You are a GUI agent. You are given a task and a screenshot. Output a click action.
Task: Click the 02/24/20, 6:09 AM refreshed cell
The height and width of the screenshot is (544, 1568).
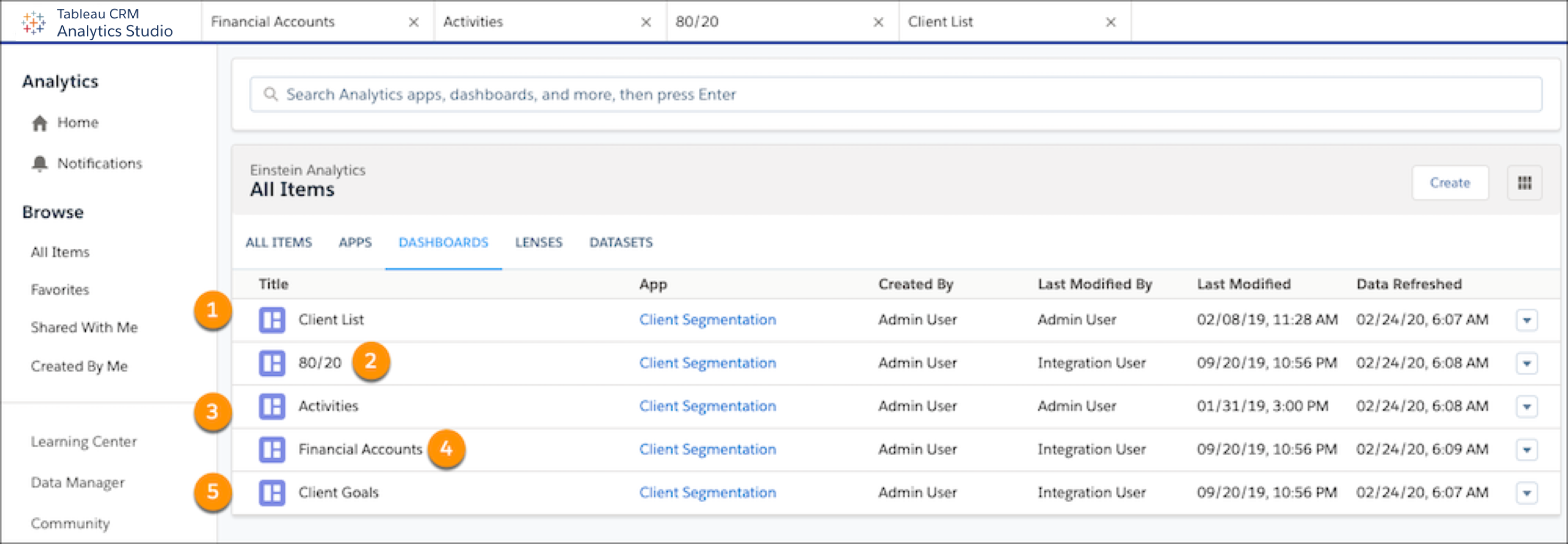point(1422,449)
